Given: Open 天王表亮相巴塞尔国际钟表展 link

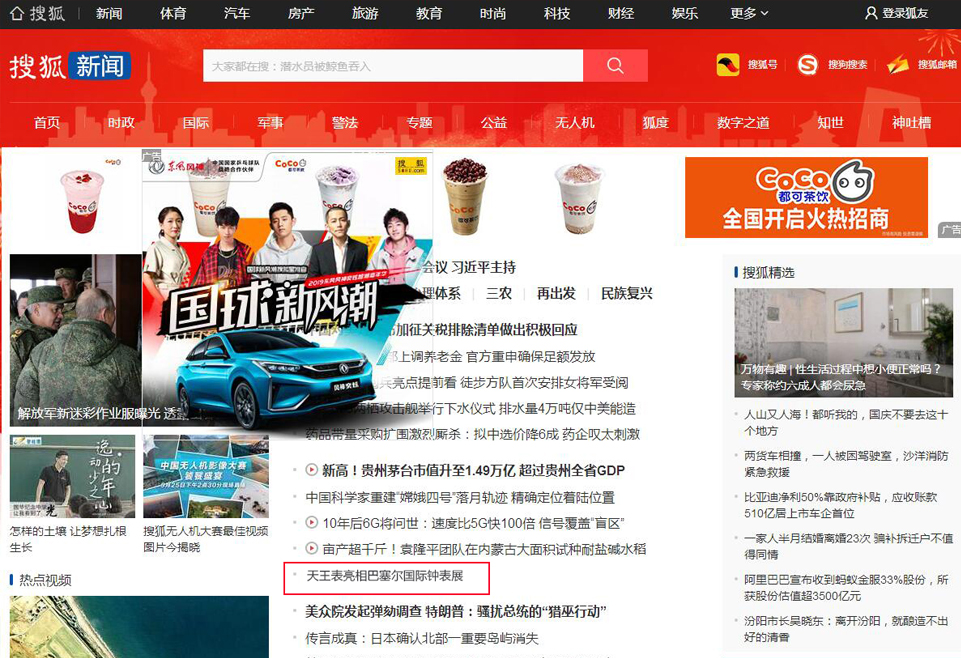Looking at the screenshot, I should (x=385, y=577).
